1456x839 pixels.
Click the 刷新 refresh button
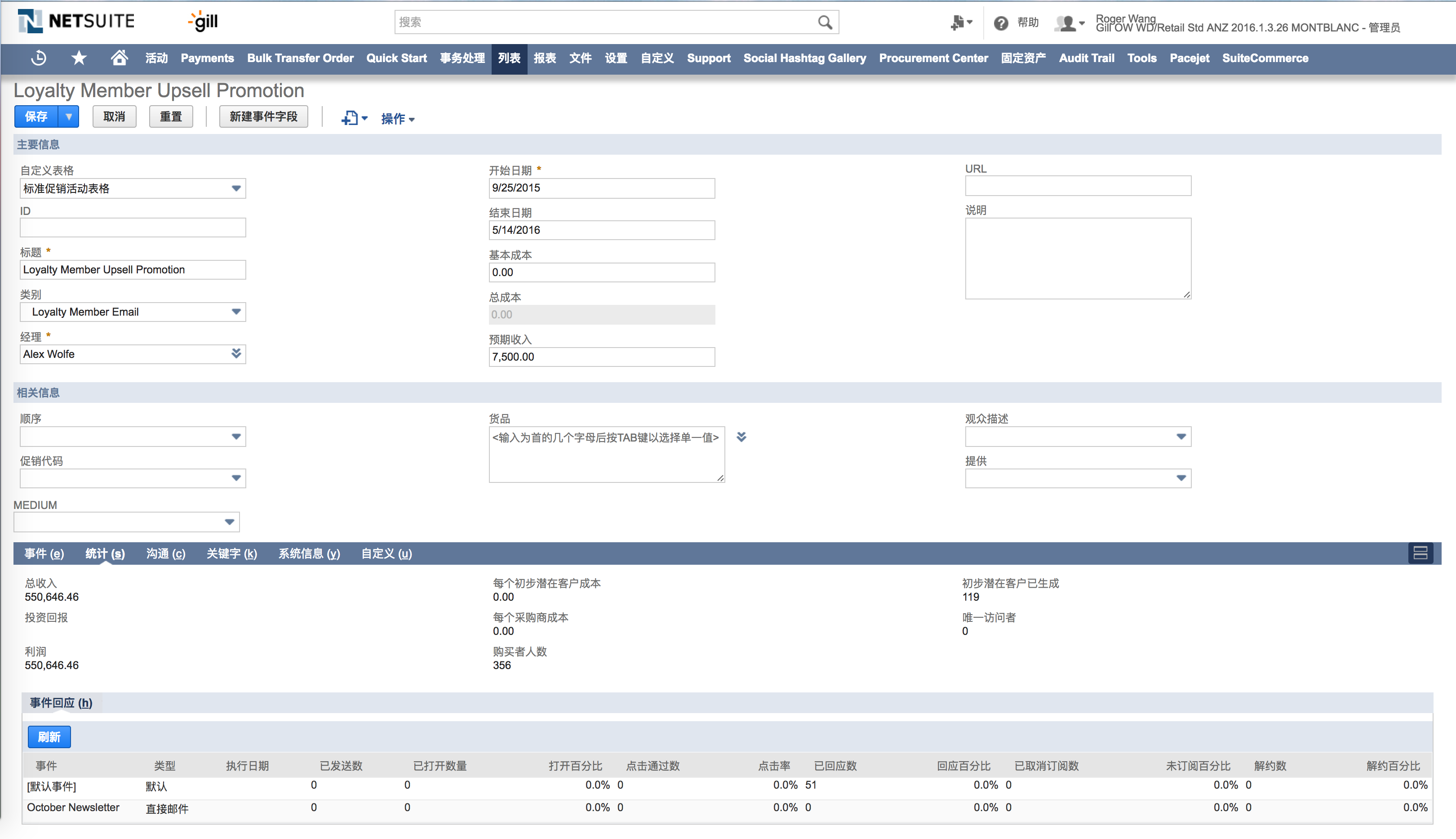click(x=49, y=737)
